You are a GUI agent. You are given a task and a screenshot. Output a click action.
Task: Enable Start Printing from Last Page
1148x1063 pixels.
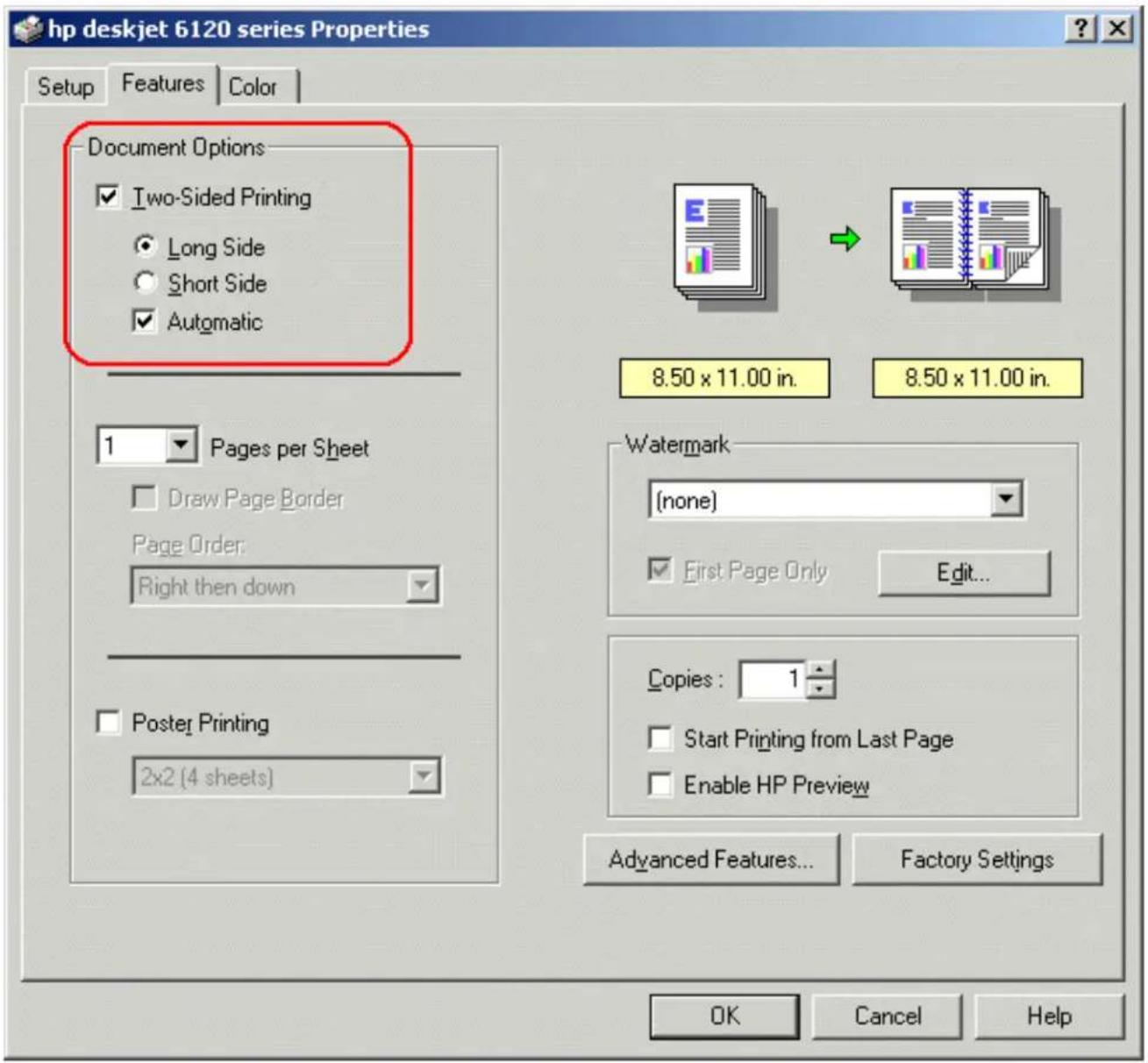coord(660,738)
